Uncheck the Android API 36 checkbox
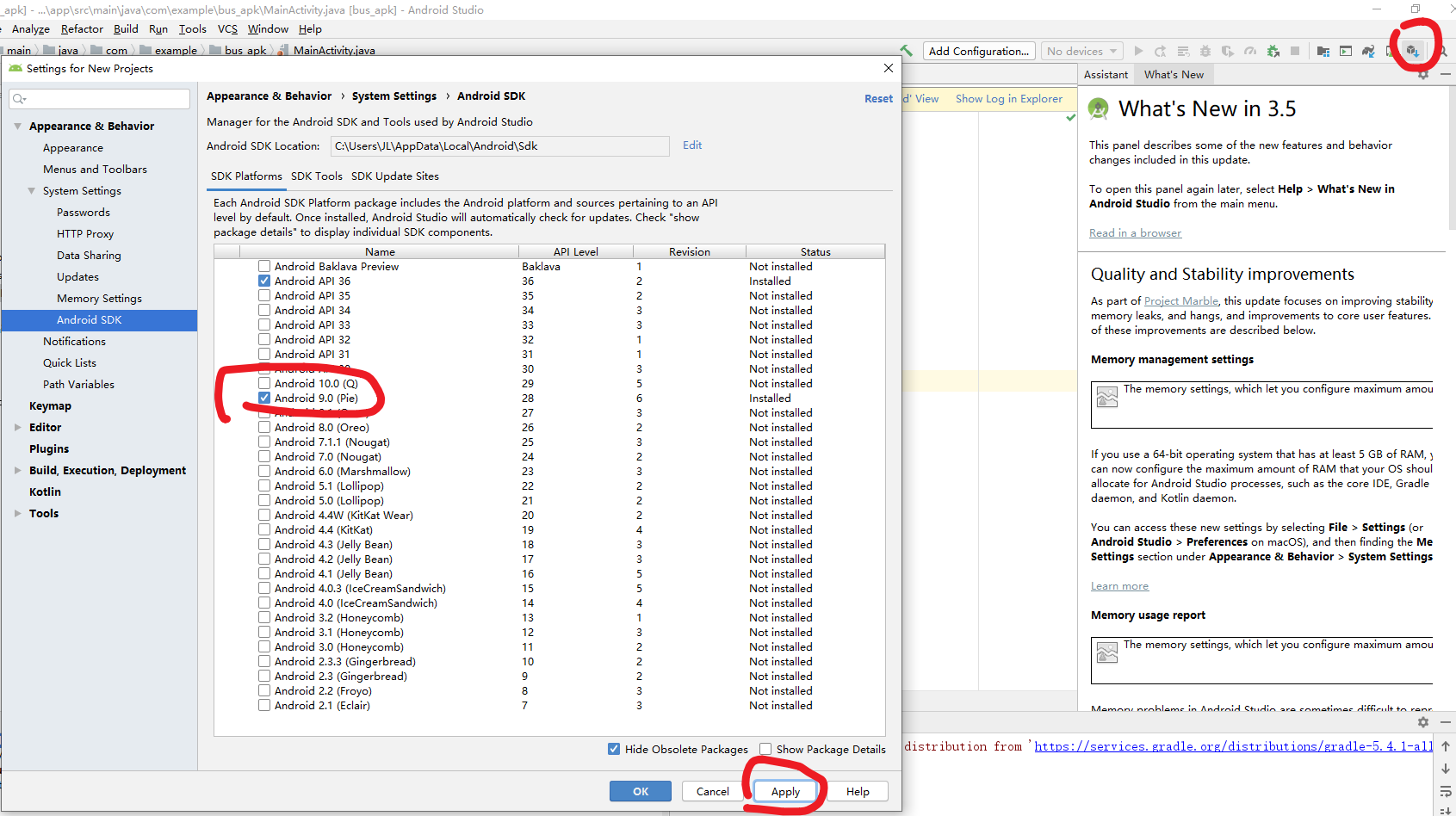The image size is (1456, 816). click(x=264, y=281)
